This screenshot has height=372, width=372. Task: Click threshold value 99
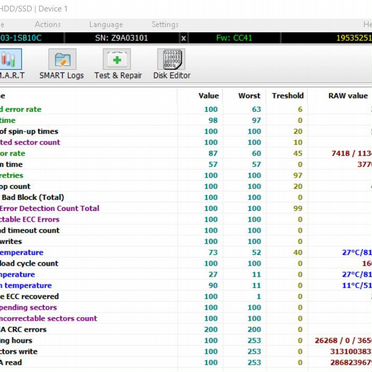(298, 208)
